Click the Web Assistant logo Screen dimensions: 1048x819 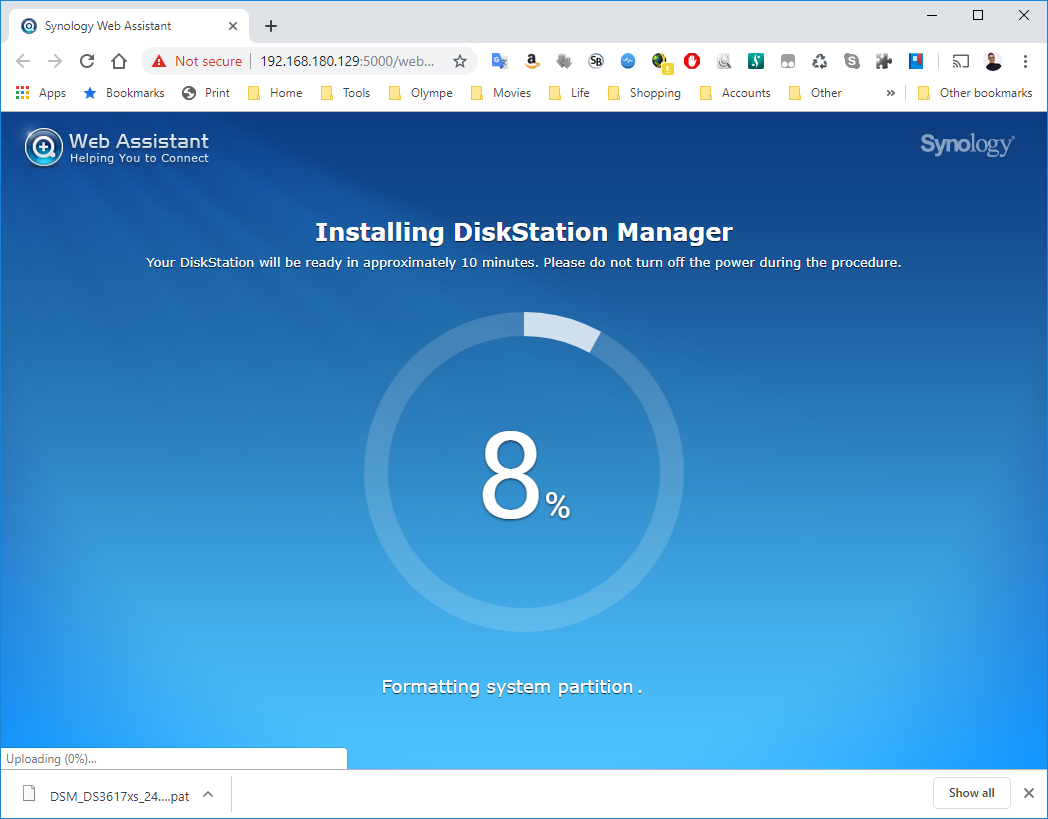[117, 147]
